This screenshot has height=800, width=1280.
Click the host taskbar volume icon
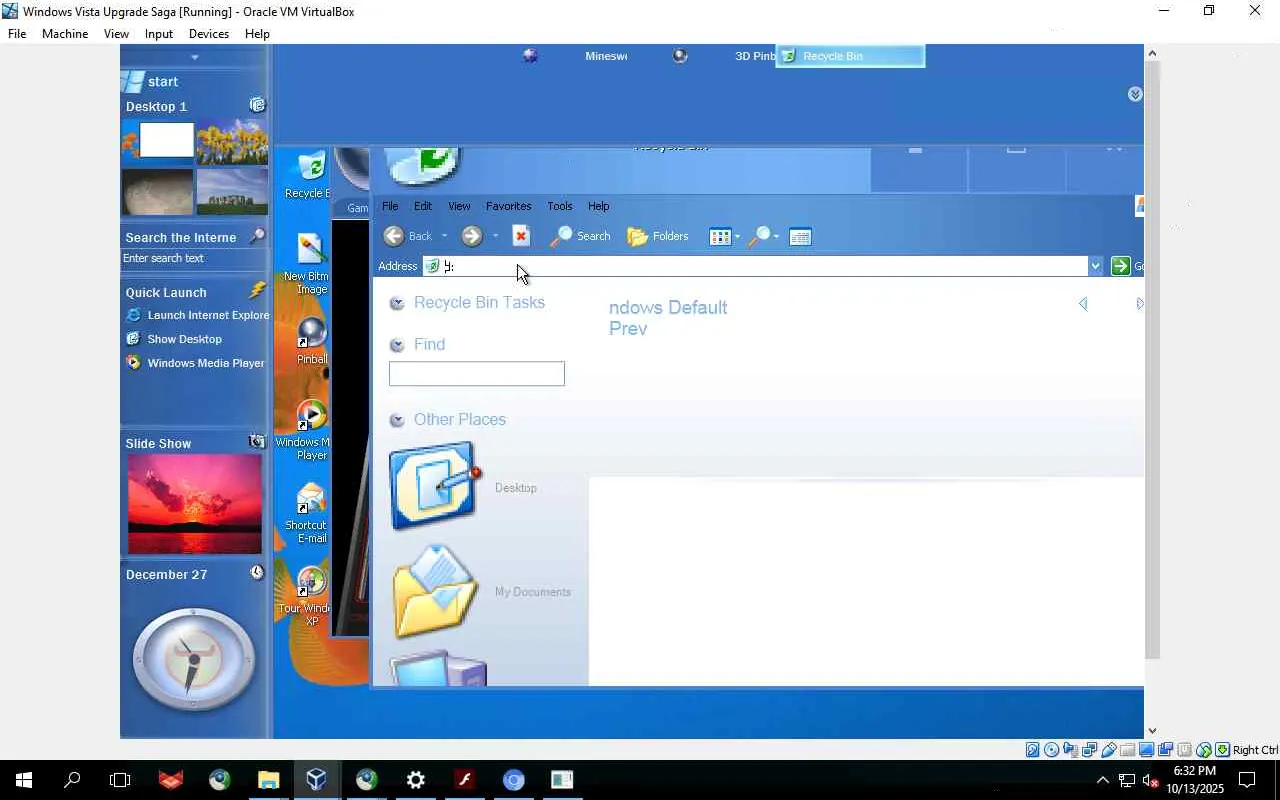(x=1149, y=780)
